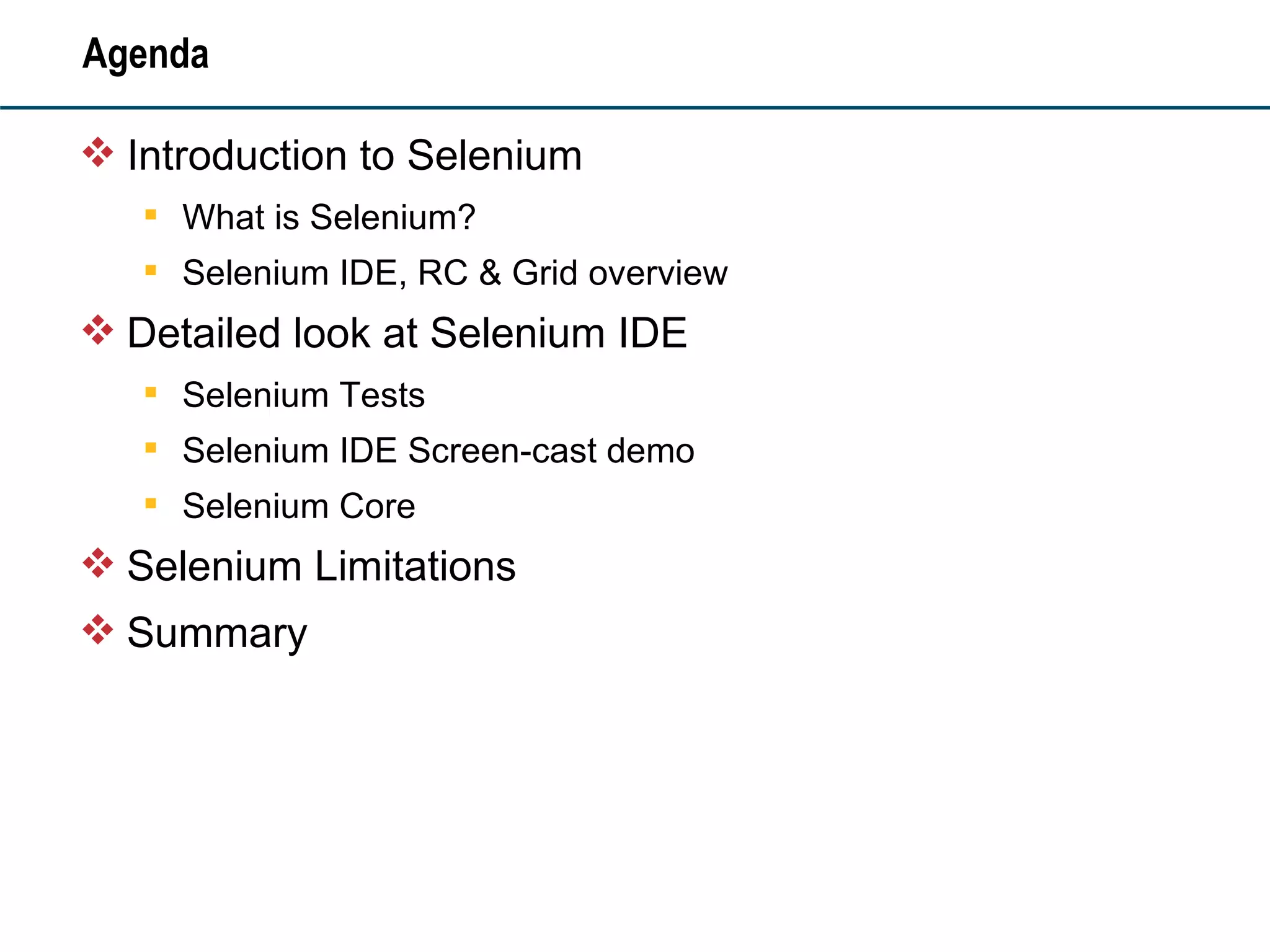
Task: Click the diamond bullet beside Detailed look at Selenium IDE
Action: (x=98, y=330)
